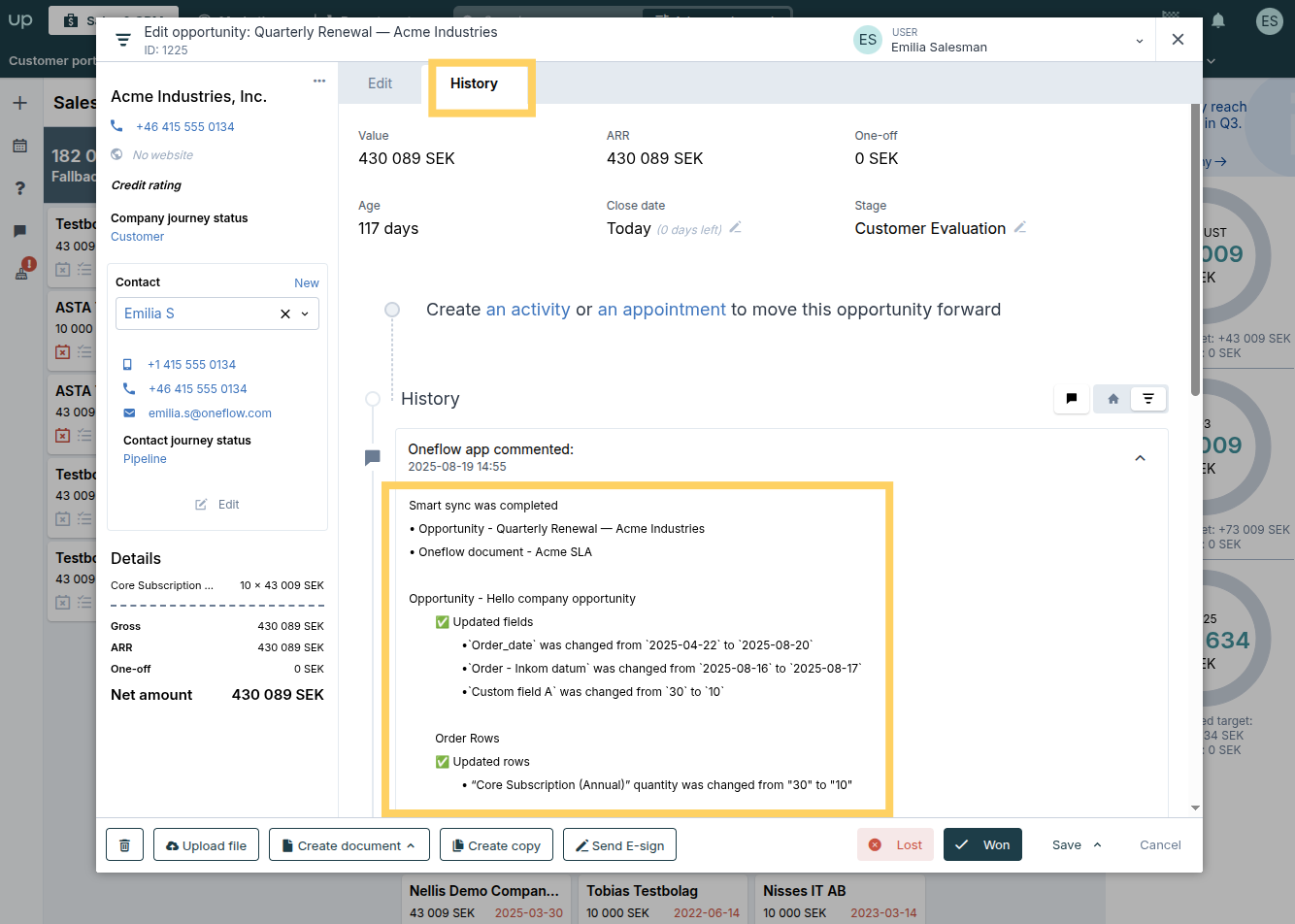Click the Edit contact link with pencil
Image resolution: width=1295 pixels, height=924 pixels.
[x=217, y=505]
